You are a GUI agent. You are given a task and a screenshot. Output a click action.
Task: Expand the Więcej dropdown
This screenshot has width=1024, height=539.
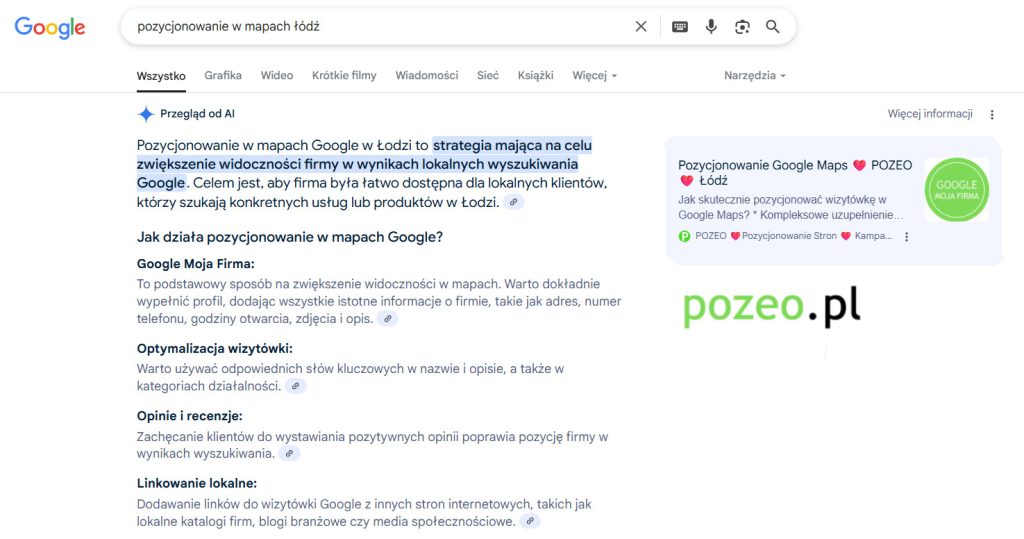pyautogui.click(x=594, y=75)
